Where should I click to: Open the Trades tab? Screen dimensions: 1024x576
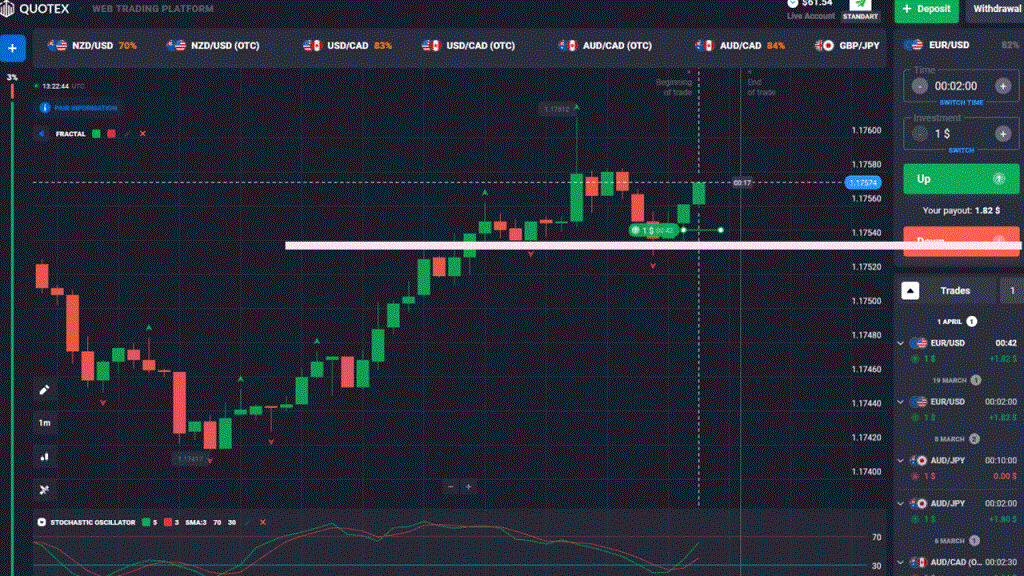(955, 291)
